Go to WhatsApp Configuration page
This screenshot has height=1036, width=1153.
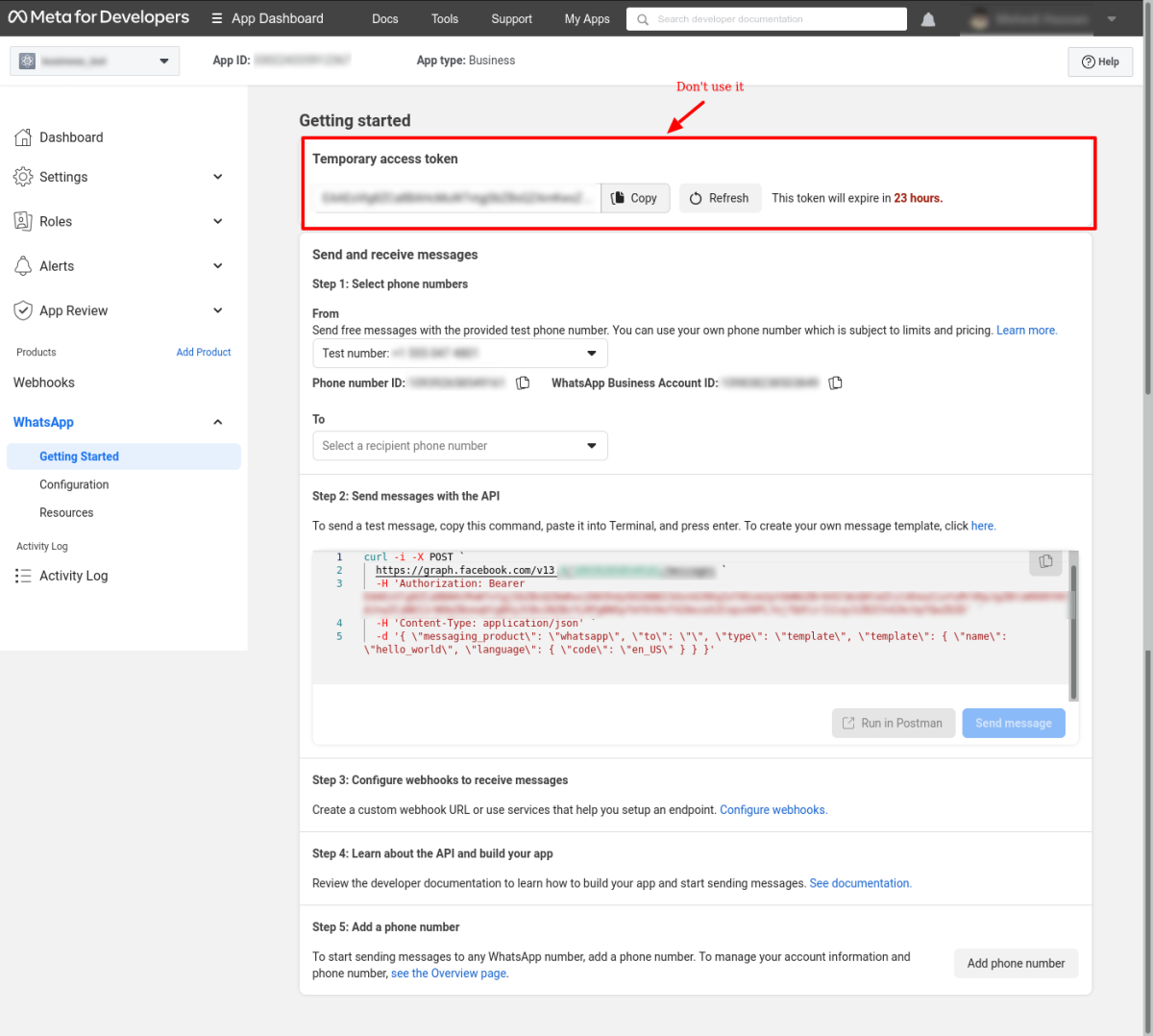click(74, 484)
